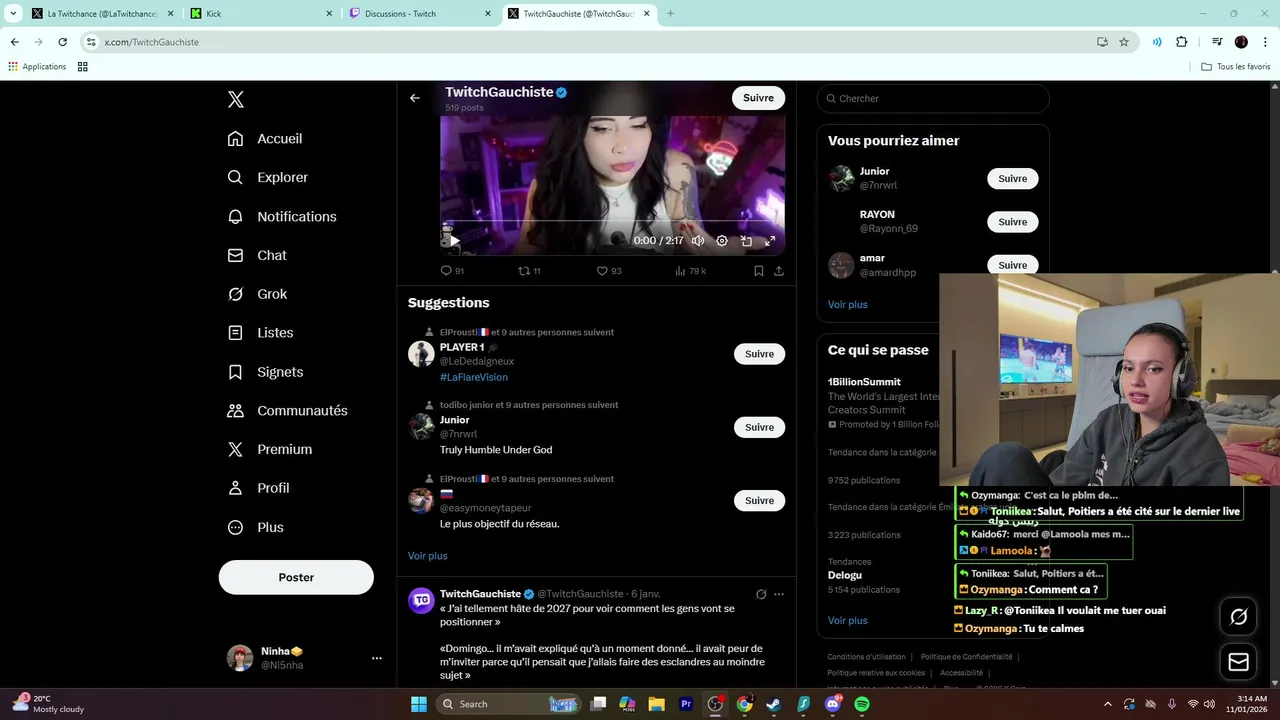Click the X logo in sidebar
The height and width of the screenshot is (720, 1280).
tap(236, 99)
